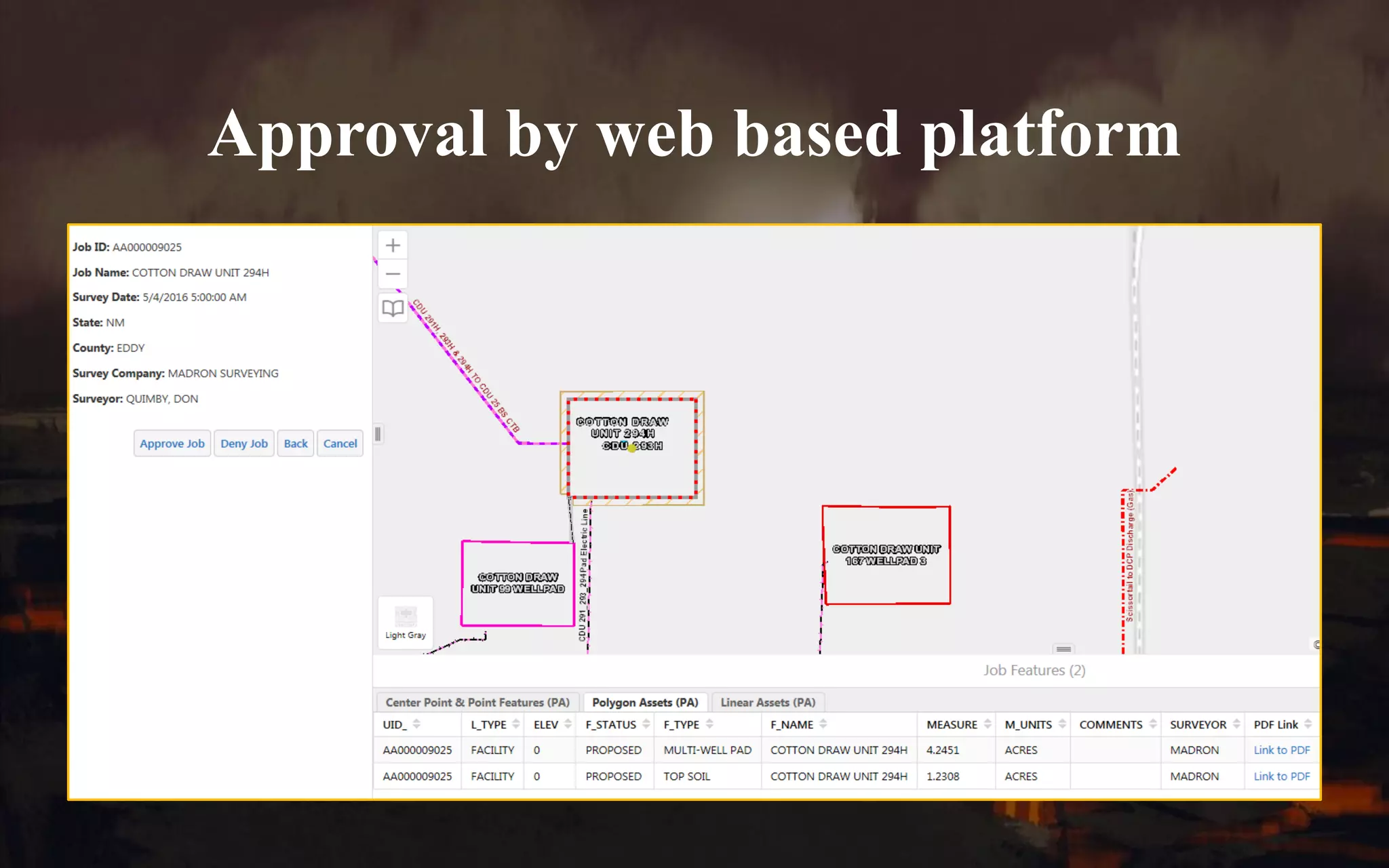1389x868 pixels.
Task: Sort by the UID_ column arrows
Action: [x=416, y=724]
